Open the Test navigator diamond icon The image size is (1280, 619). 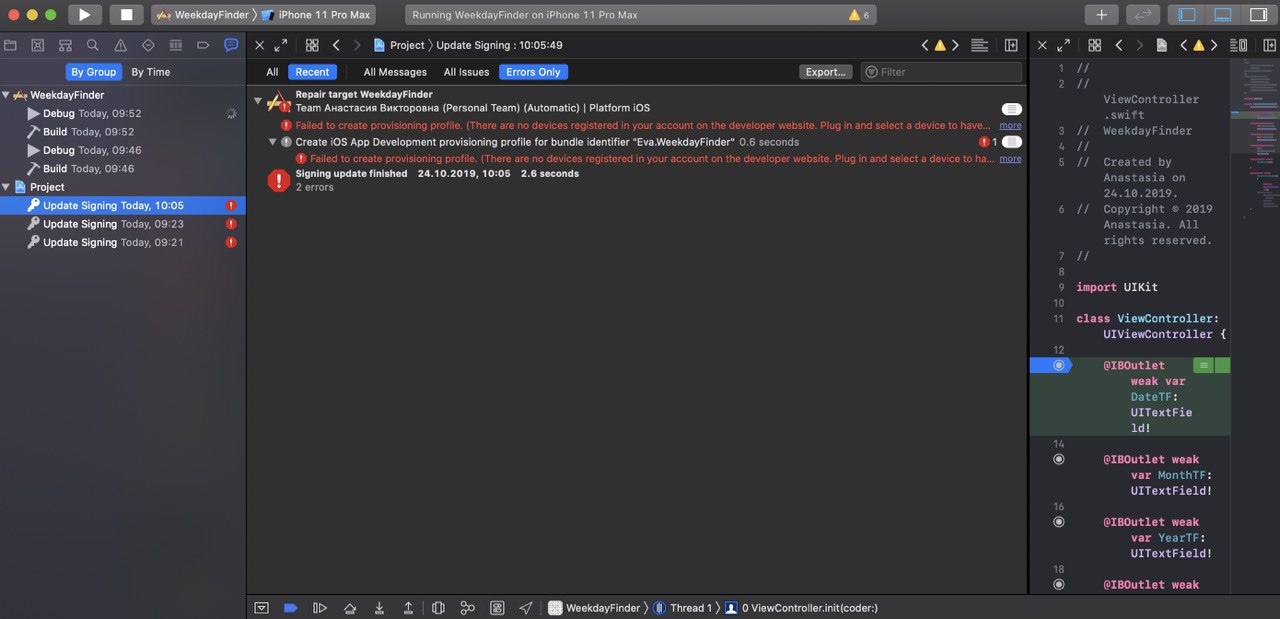click(148, 45)
